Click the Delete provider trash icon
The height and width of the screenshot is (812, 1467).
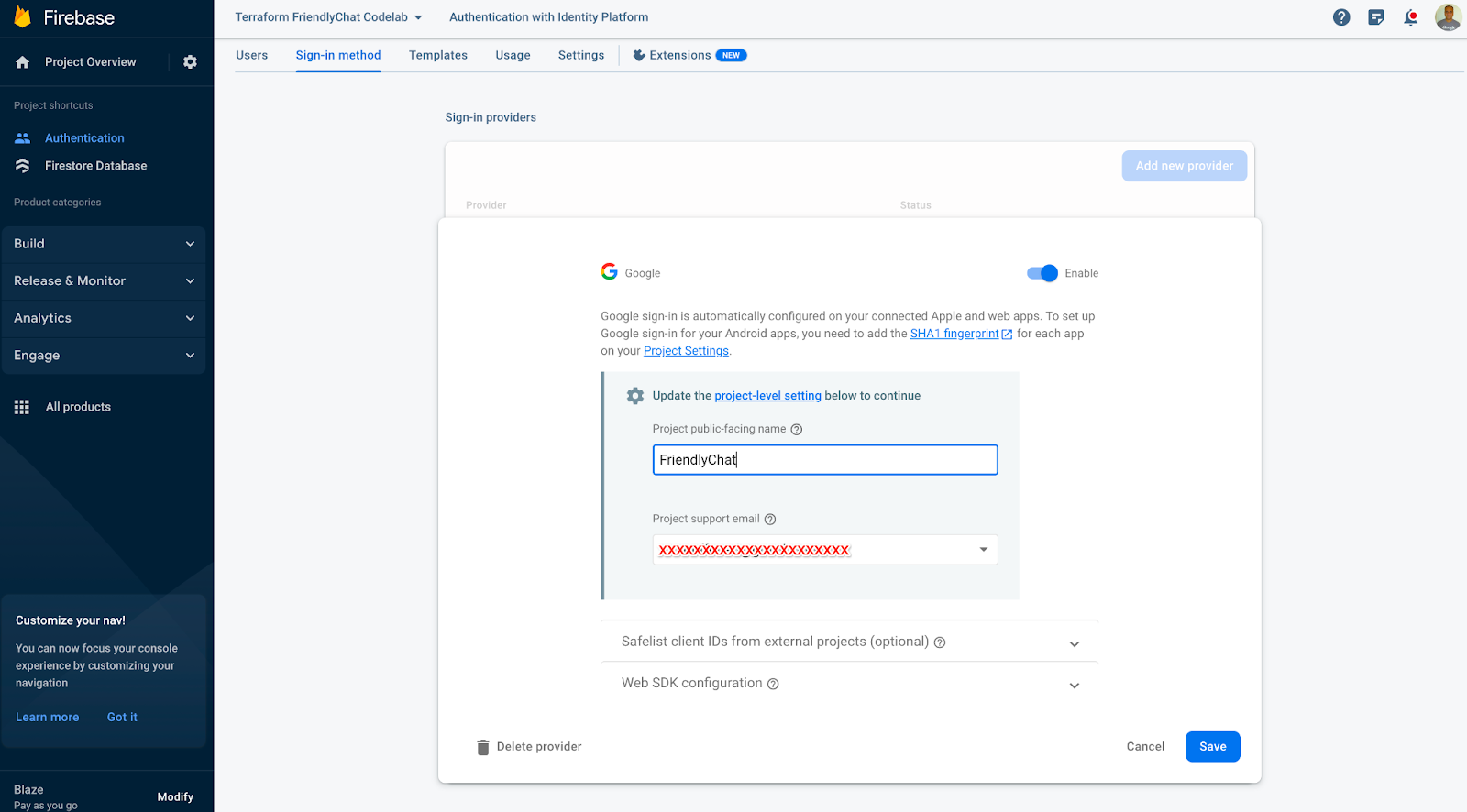click(483, 747)
